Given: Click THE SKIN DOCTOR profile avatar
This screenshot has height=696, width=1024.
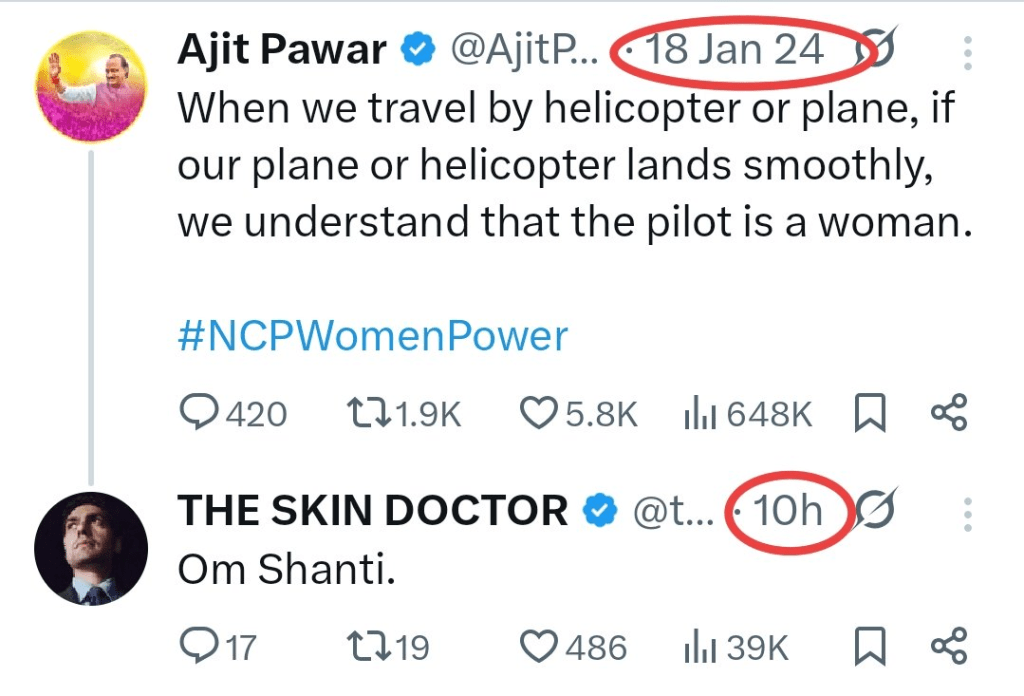Looking at the screenshot, I should (x=91, y=549).
